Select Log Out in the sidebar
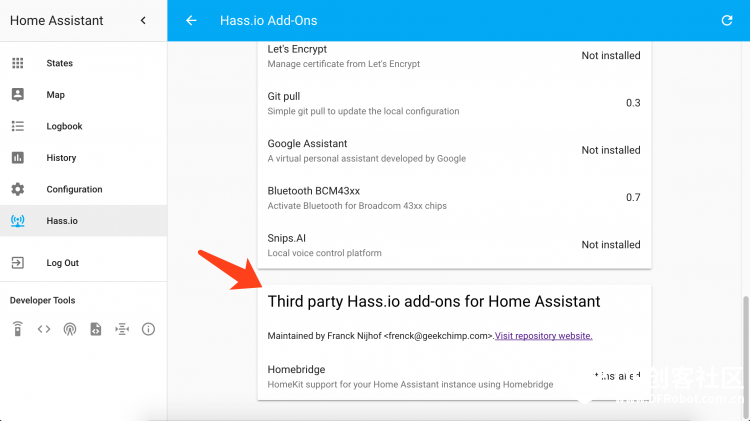This screenshot has height=421, width=750. pyautogui.click(x=83, y=263)
